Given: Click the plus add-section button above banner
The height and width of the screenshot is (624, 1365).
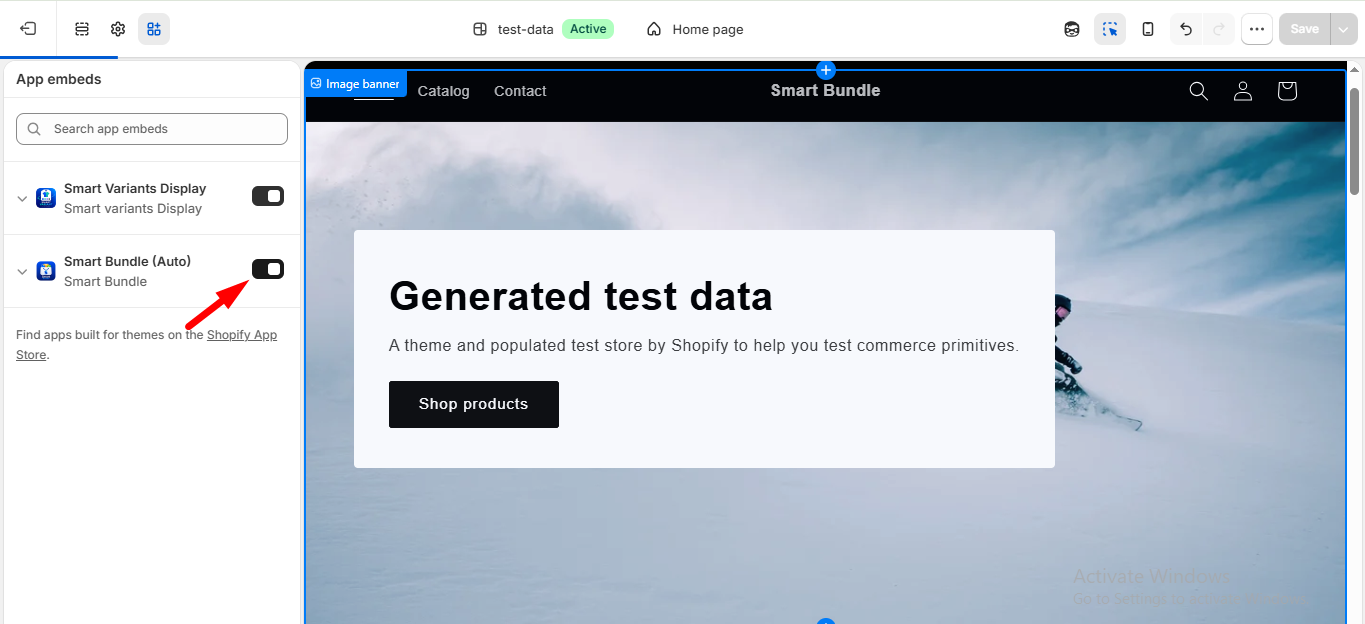Looking at the screenshot, I should click(x=825, y=70).
